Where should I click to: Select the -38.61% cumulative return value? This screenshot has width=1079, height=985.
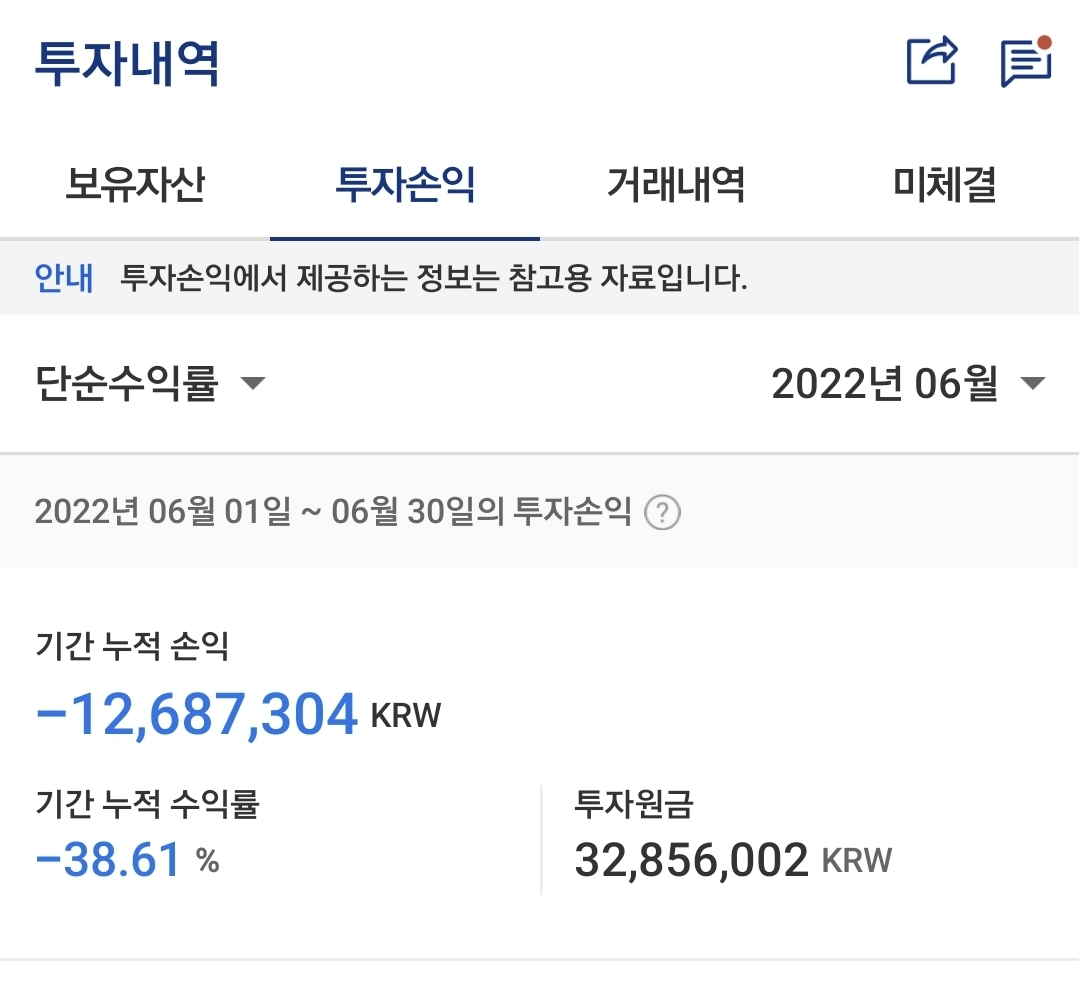103,858
